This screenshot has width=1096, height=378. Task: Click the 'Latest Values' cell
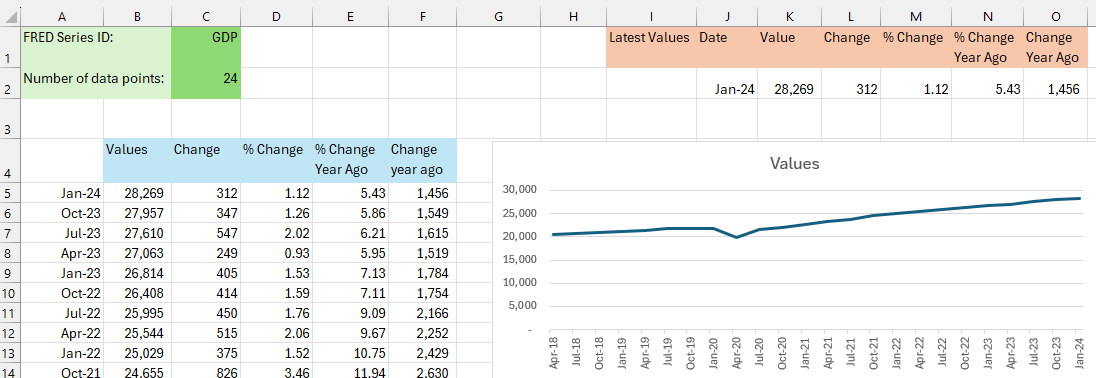[651, 47]
